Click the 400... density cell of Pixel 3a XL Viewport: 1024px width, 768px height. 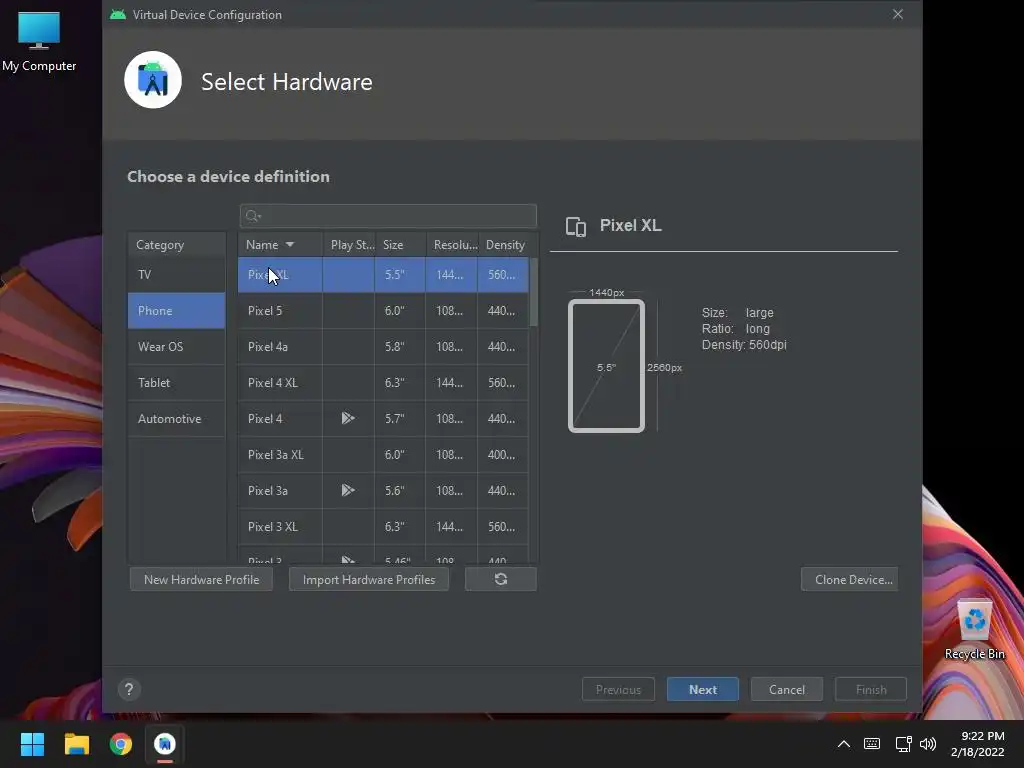[x=503, y=455]
